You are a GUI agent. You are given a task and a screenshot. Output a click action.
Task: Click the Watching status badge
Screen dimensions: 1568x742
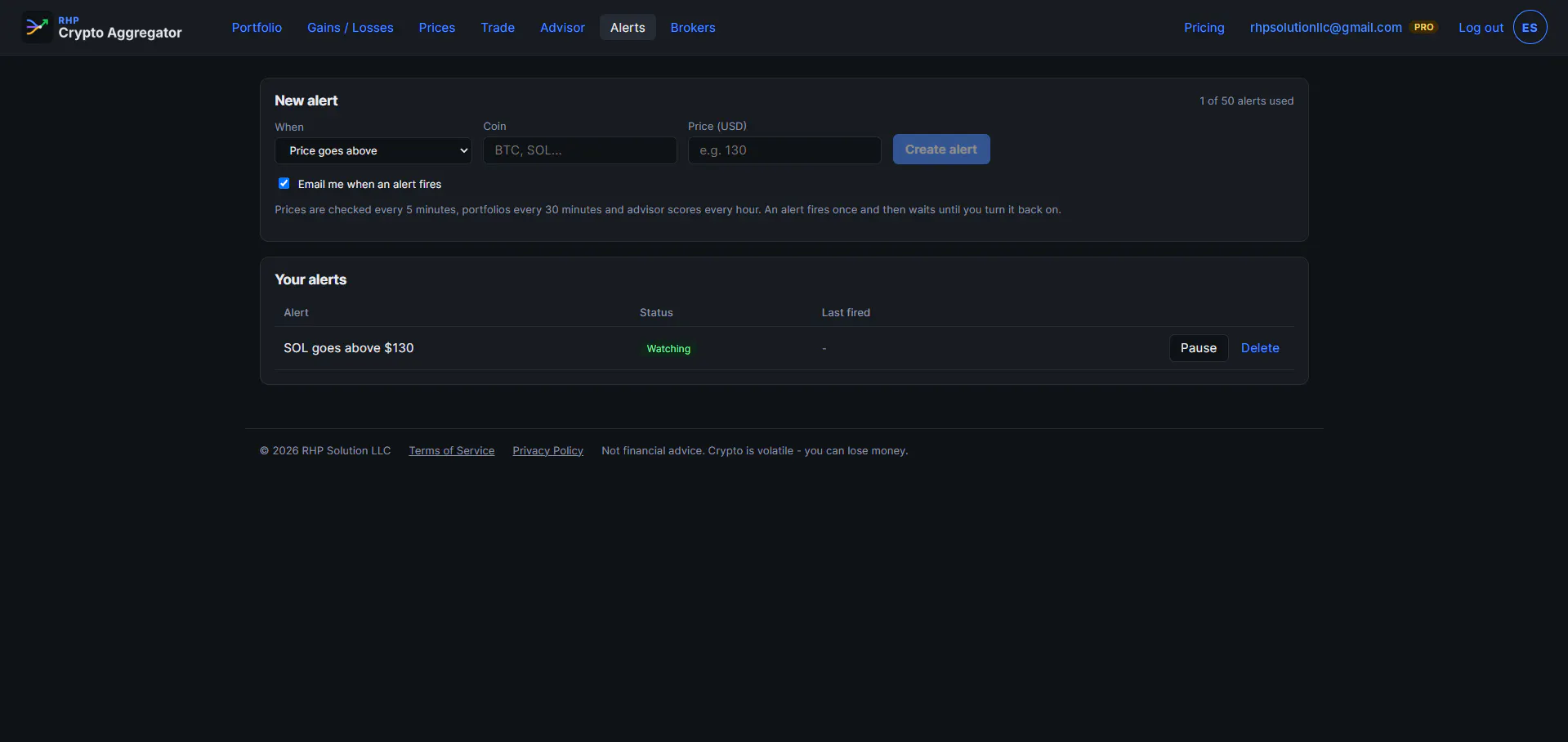(x=668, y=349)
